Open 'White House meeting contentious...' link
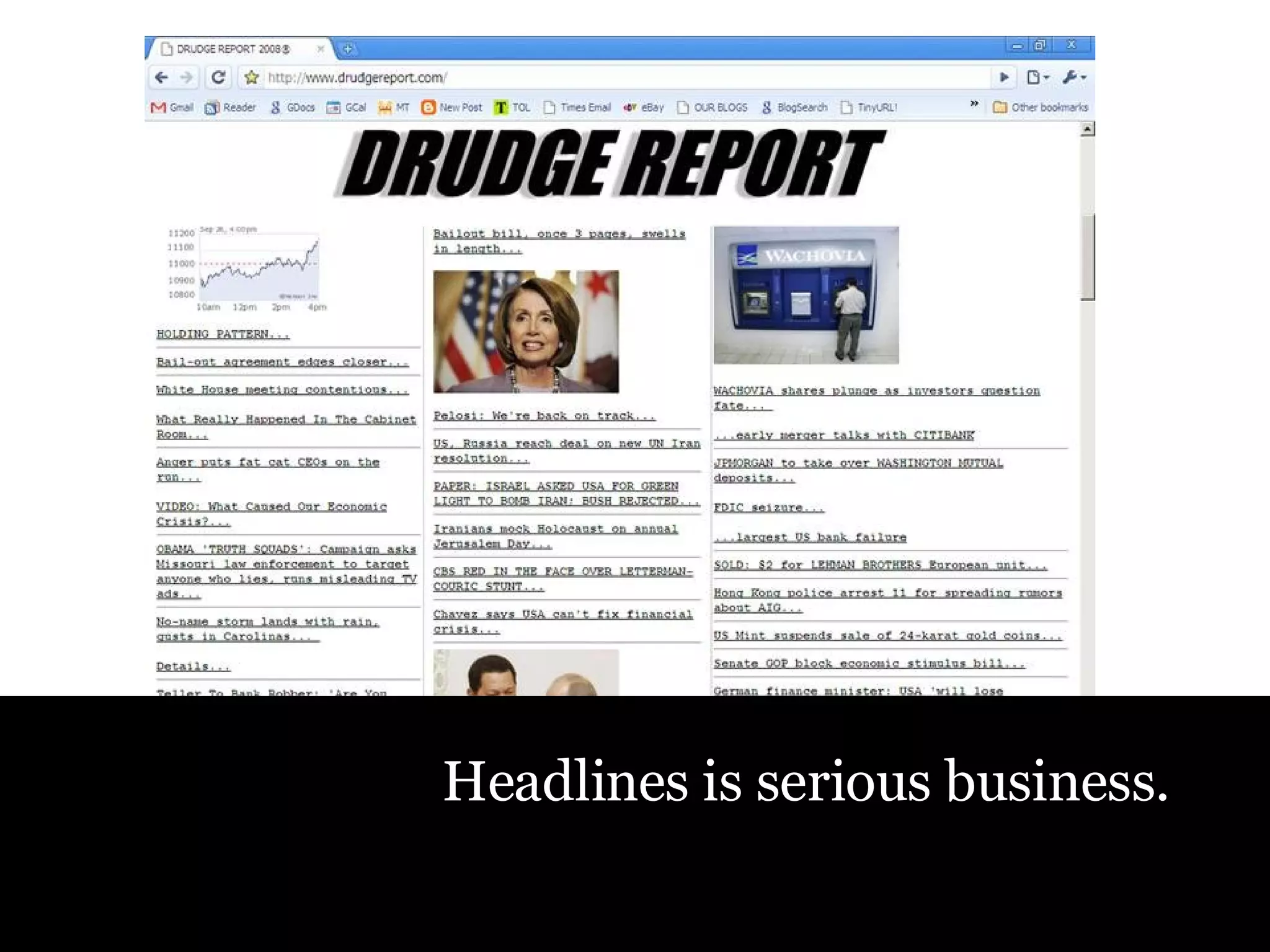Screen dimensions: 1270x952 [282, 390]
